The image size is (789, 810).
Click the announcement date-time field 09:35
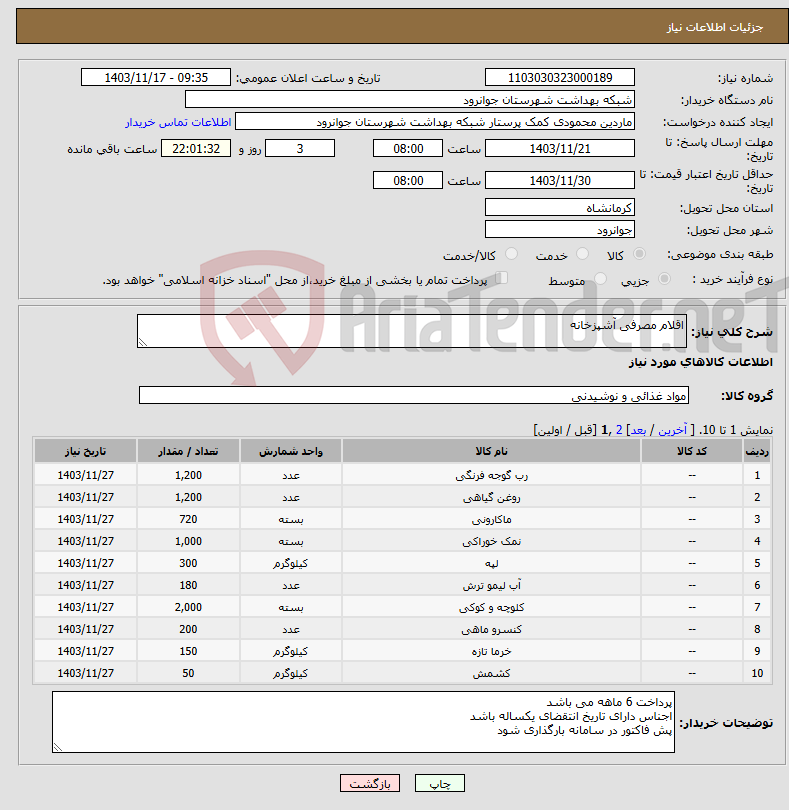[x=156, y=77]
